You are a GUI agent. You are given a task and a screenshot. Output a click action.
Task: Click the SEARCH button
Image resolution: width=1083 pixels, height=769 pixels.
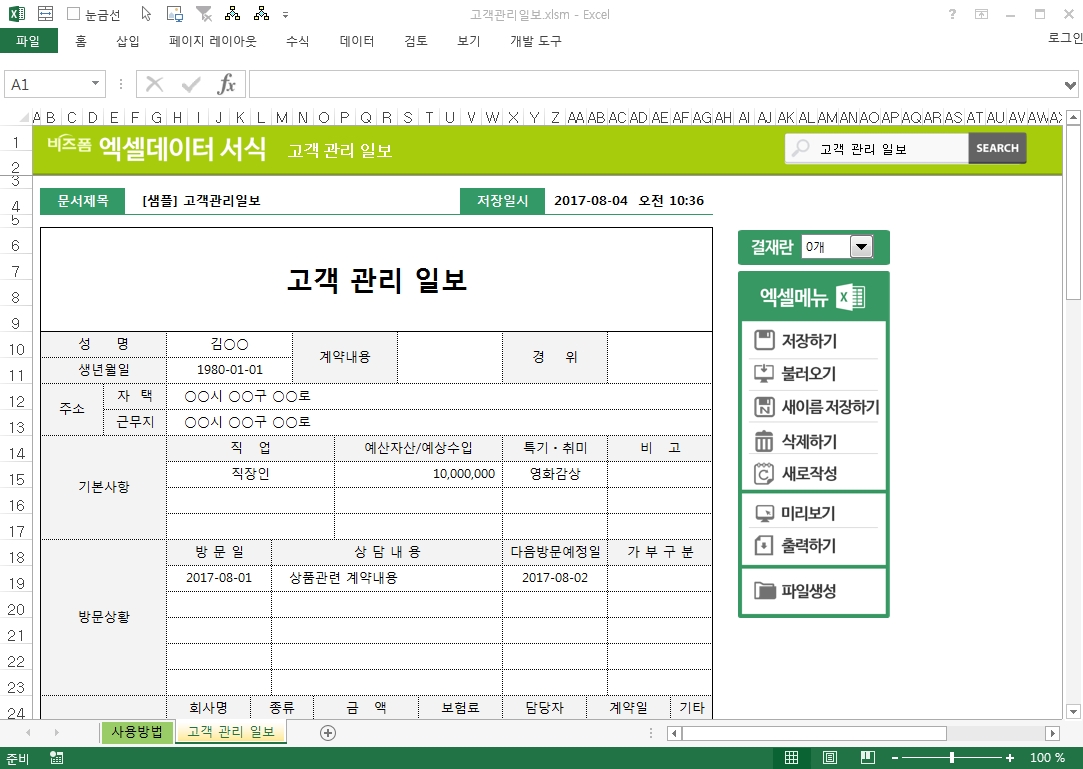pos(997,148)
